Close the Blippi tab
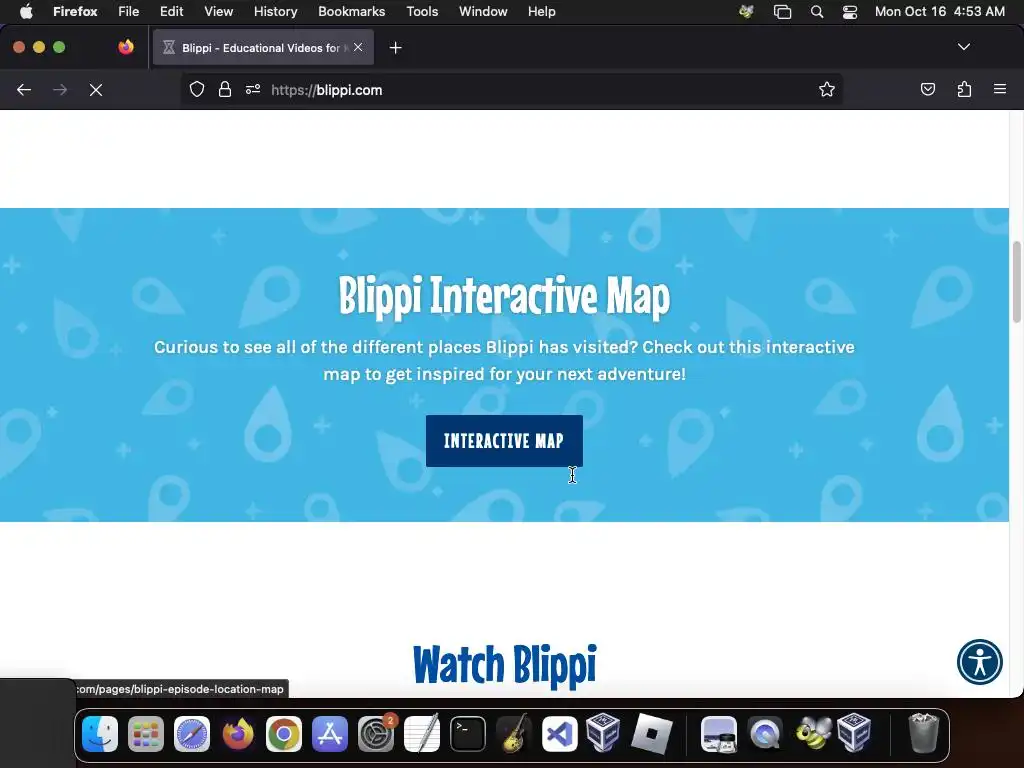 [x=358, y=47]
